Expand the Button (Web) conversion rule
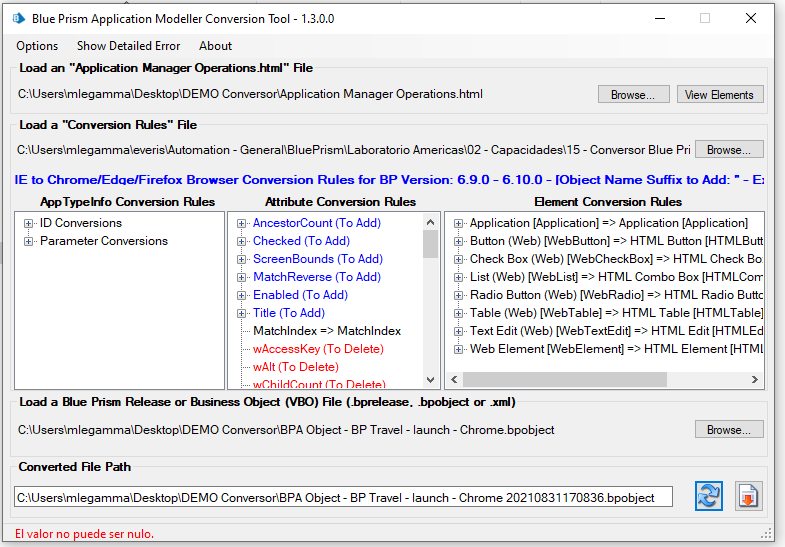The width and height of the screenshot is (785, 547). pyautogui.click(x=458, y=241)
